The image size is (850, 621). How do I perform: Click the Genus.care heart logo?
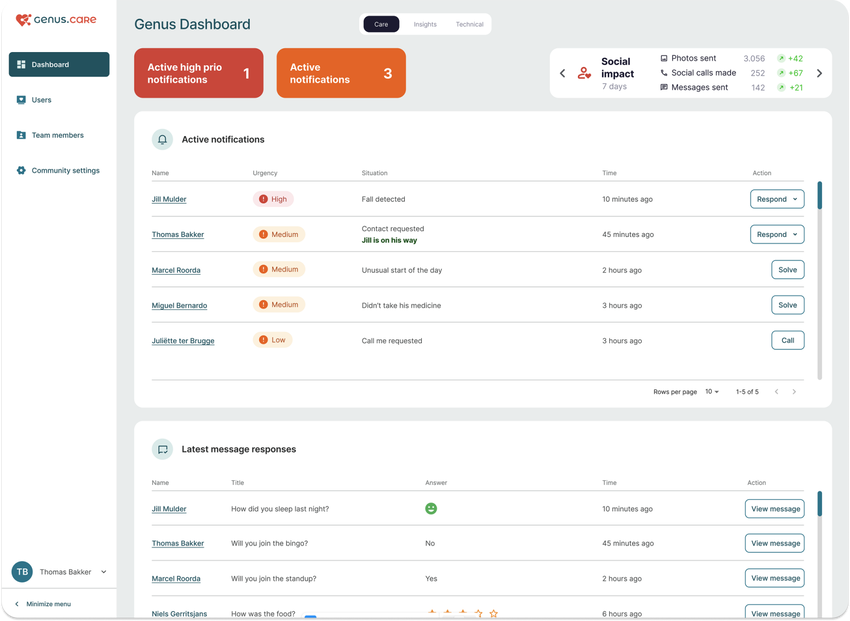click(x=23, y=20)
